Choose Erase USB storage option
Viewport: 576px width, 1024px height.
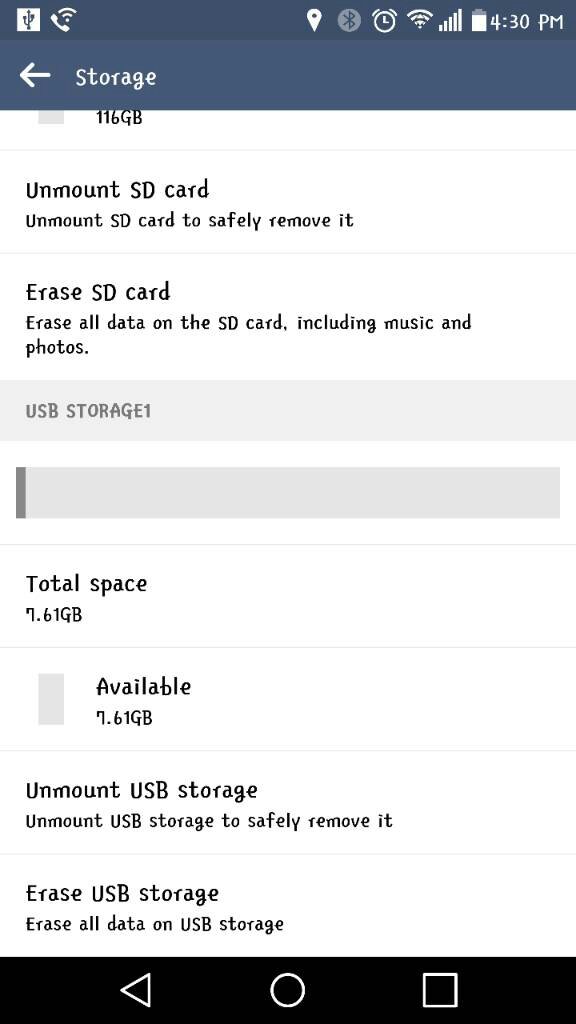point(288,905)
